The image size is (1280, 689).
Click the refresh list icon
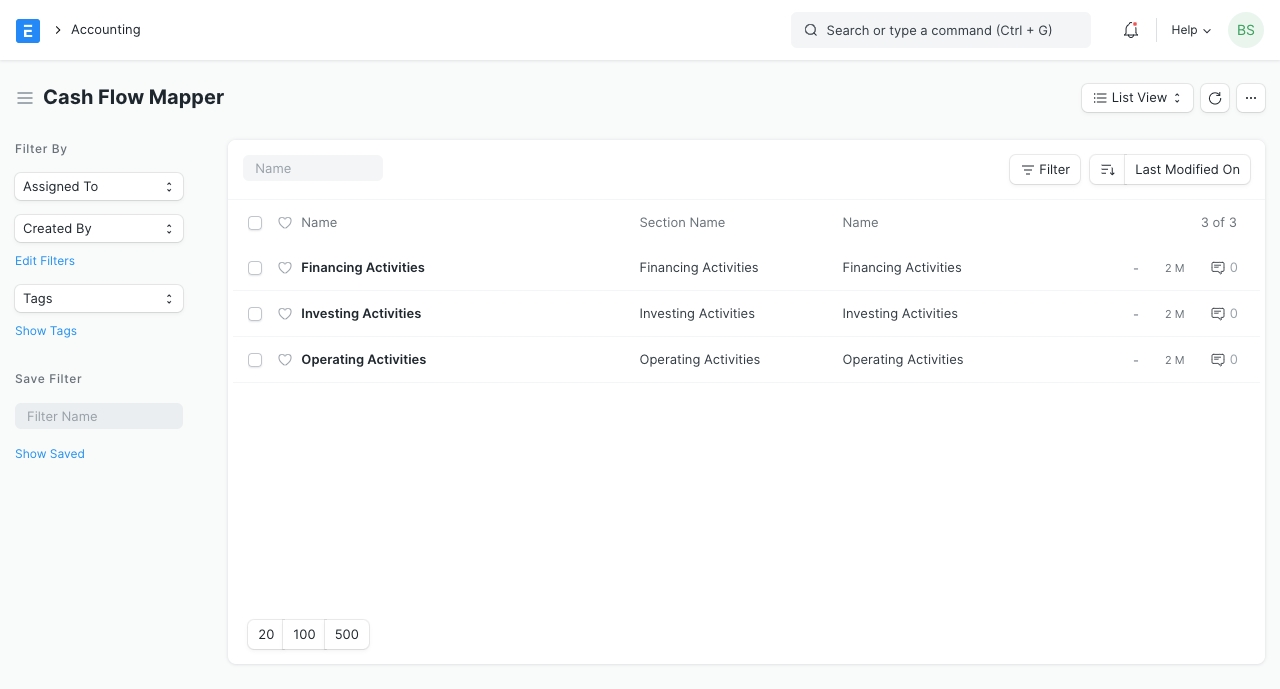pyautogui.click(x=1215, y=98)
